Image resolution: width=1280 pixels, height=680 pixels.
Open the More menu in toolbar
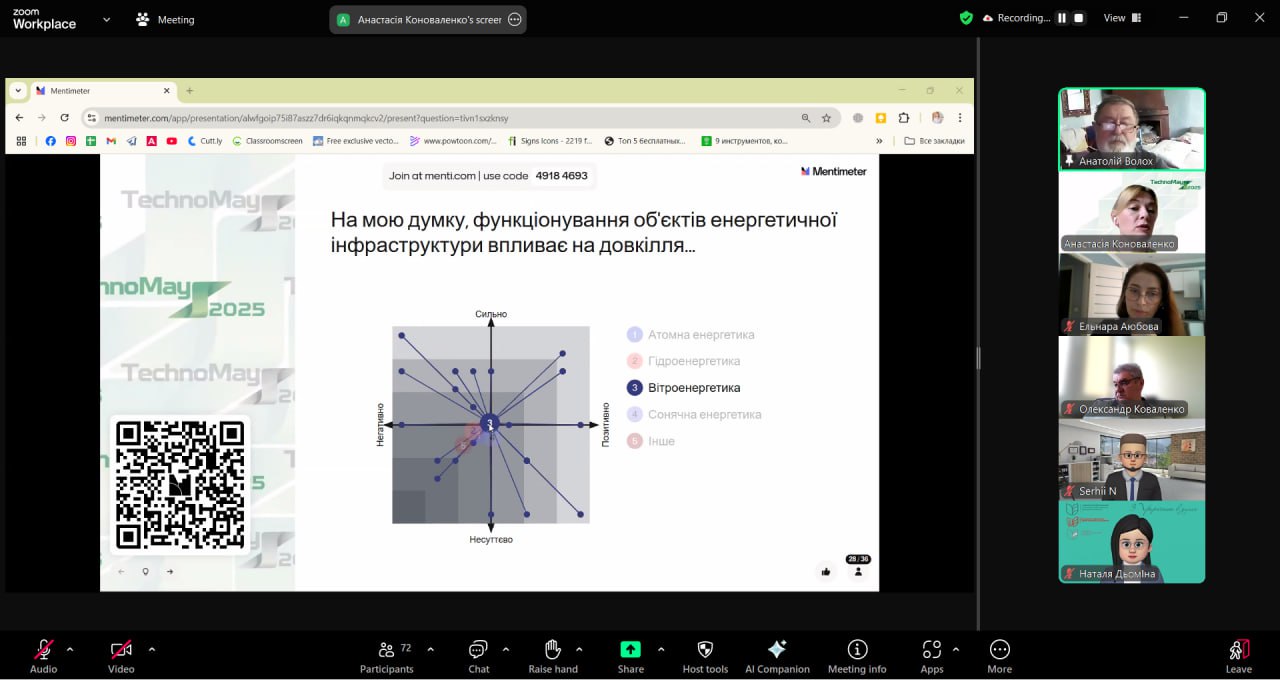pyautogui.click(x=999, y=655)
